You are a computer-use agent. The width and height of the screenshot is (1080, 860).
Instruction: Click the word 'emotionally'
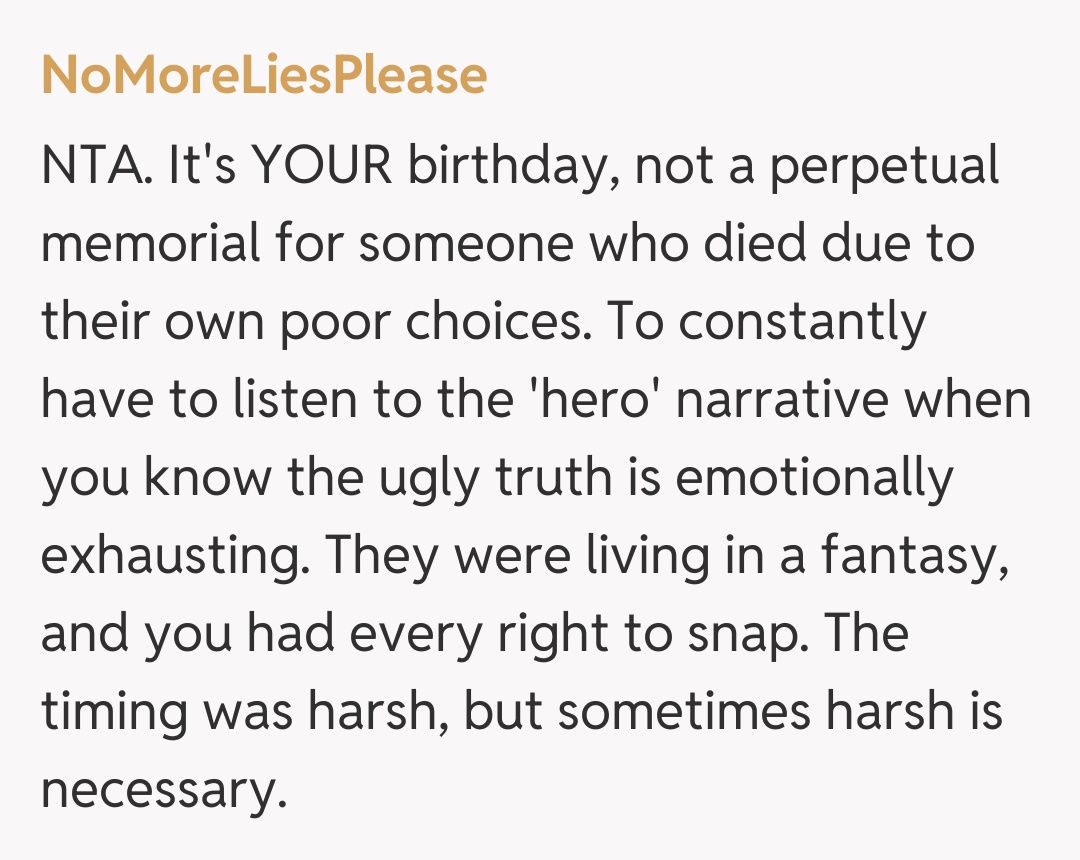tap(815, 480)
